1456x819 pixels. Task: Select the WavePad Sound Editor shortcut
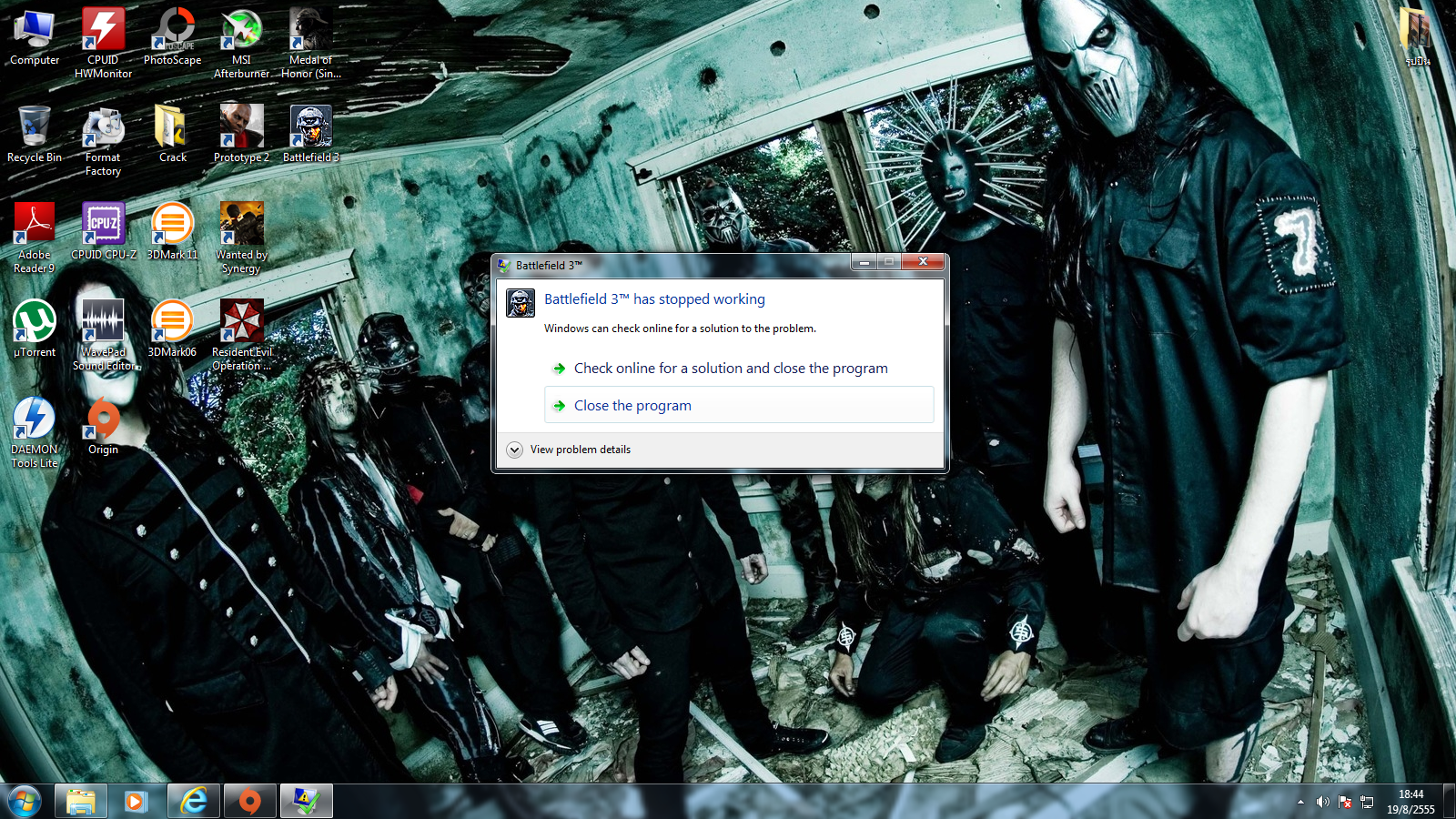coord(103,336)
